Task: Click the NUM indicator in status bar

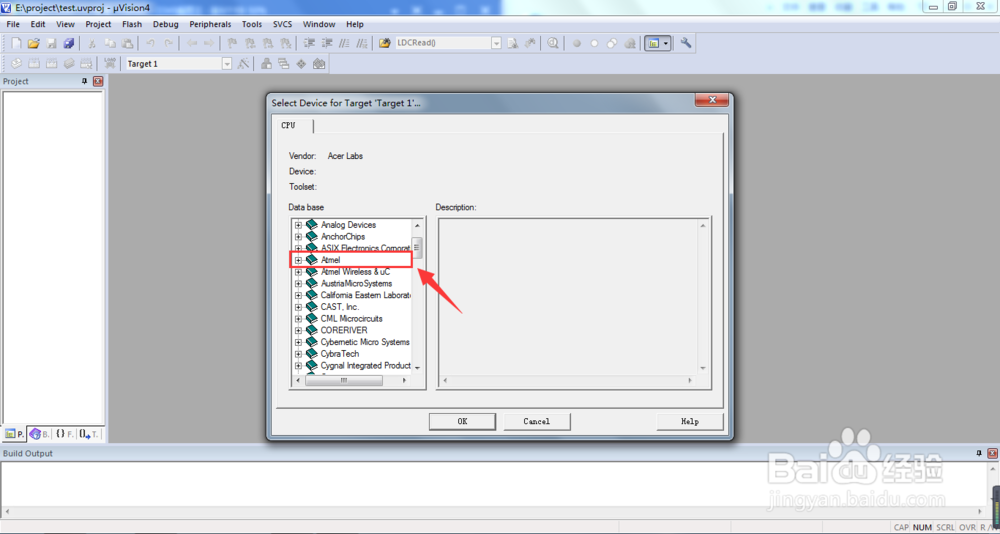Action: tap(922, 528)
